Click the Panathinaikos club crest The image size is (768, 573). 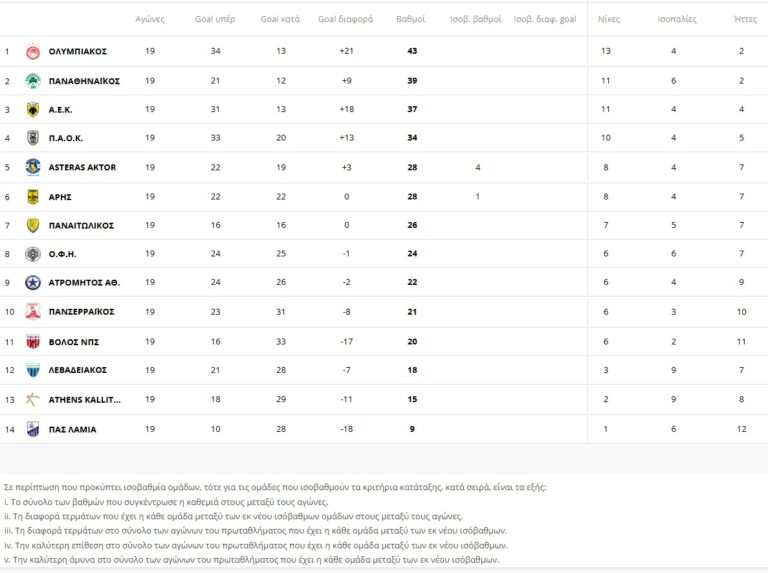(x=32, y=80)
